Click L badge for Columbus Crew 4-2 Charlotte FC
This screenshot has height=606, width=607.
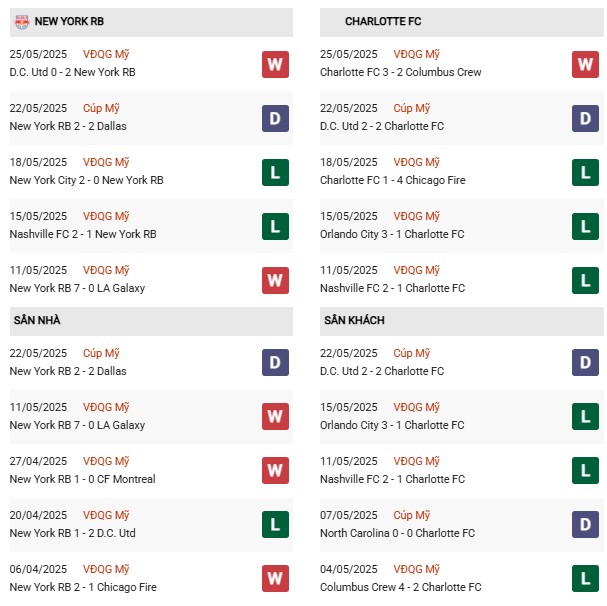pos(585,579)
